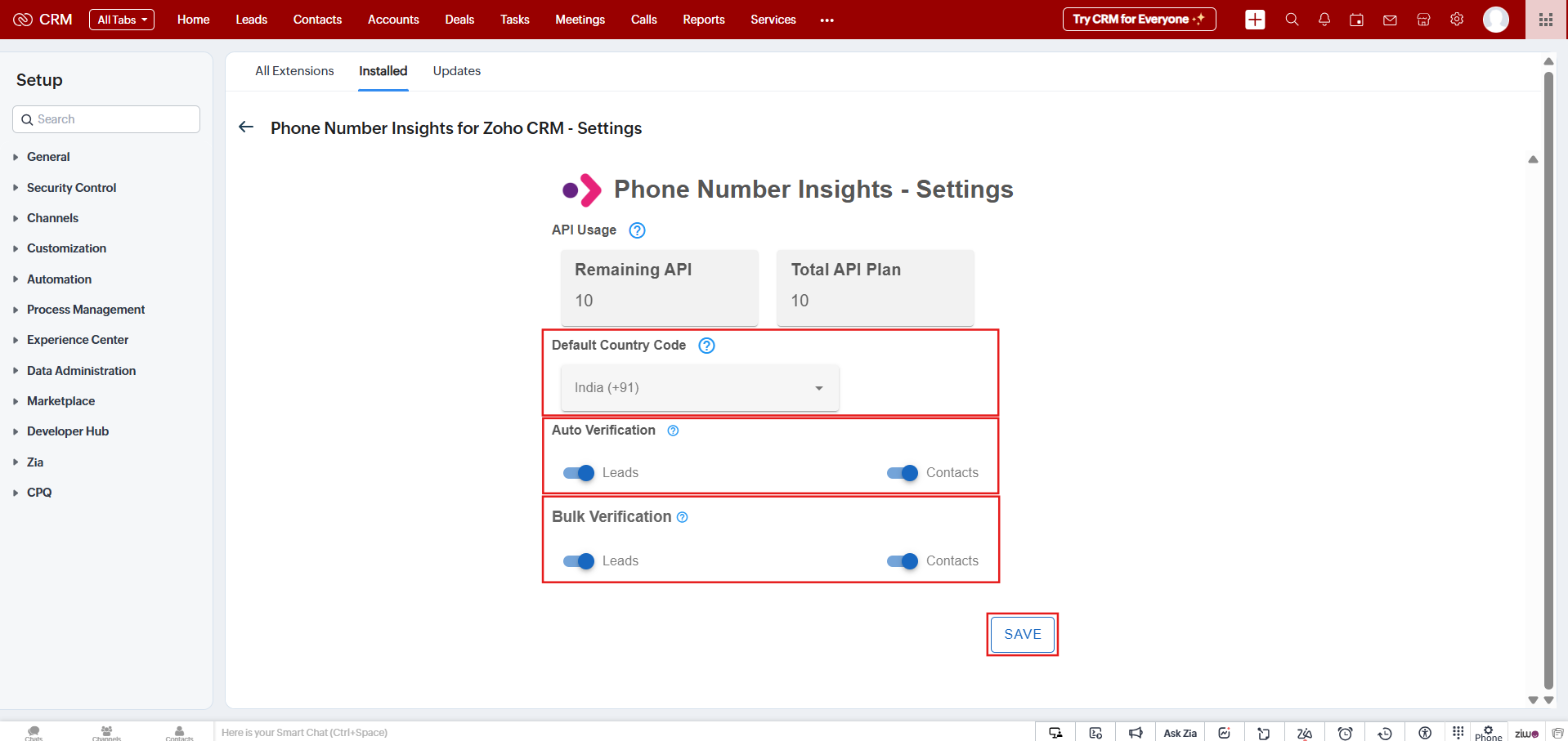Viewport: 1568px width, 741px height.
Task: Open the accessibility icon in bottom bar
Action: (x=1425, y=732)
